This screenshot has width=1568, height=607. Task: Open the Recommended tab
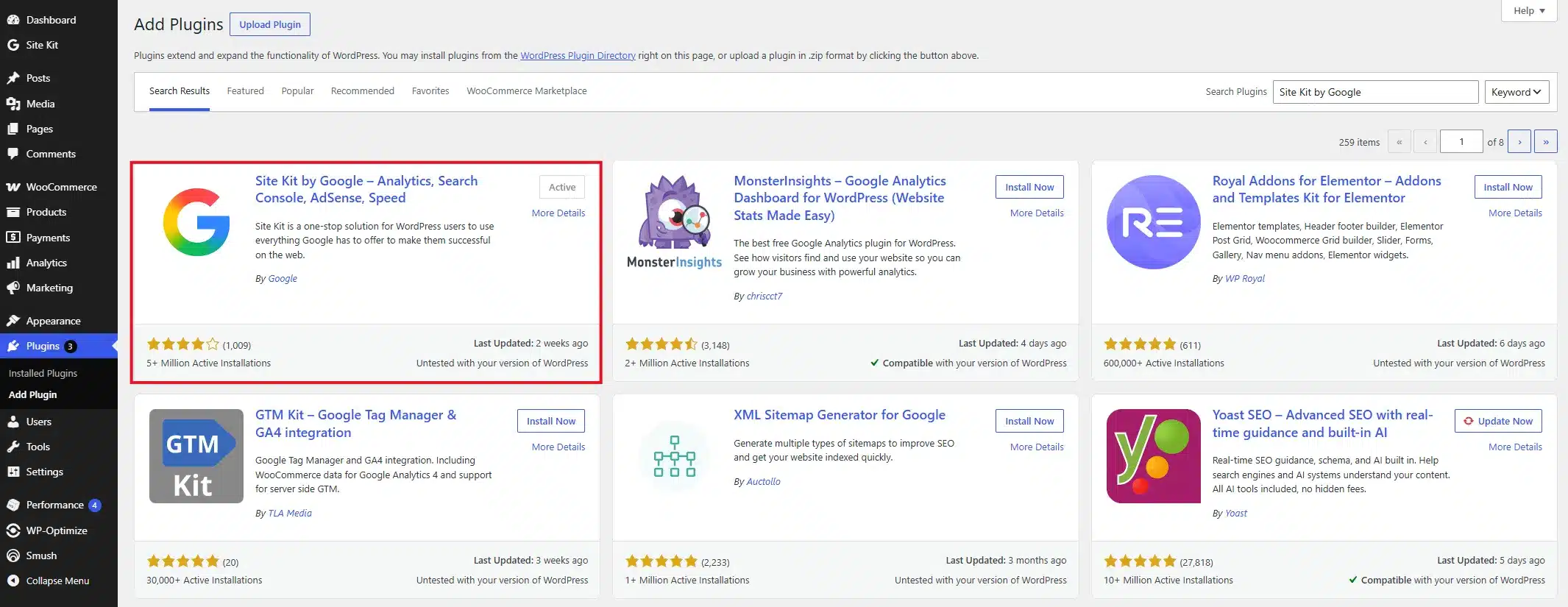(x=362, y=91)
